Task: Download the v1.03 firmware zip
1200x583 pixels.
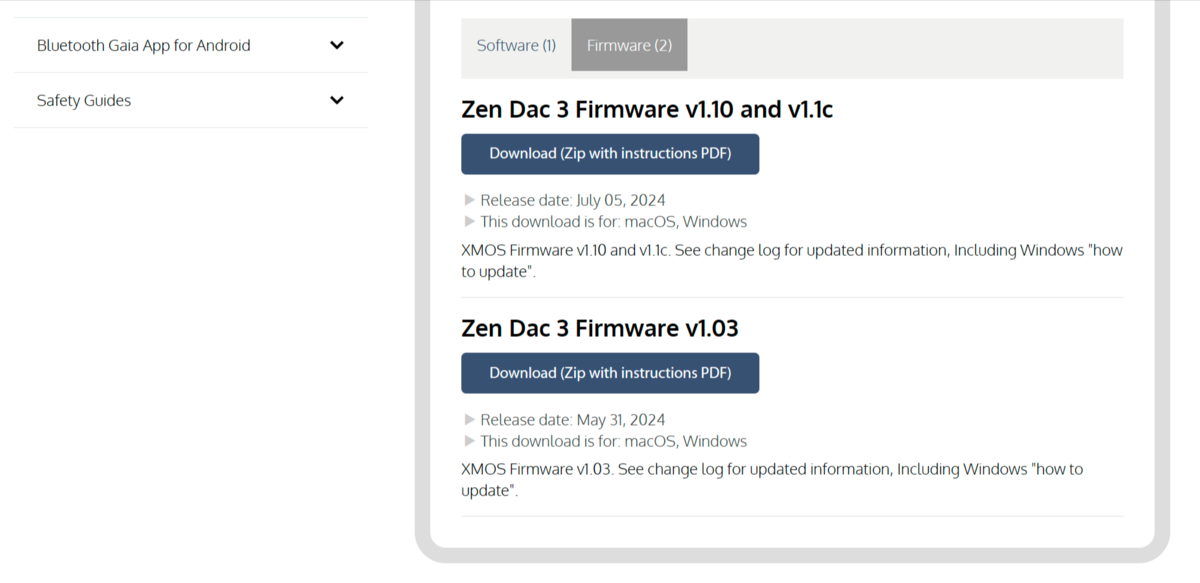Action: (610, 373)
